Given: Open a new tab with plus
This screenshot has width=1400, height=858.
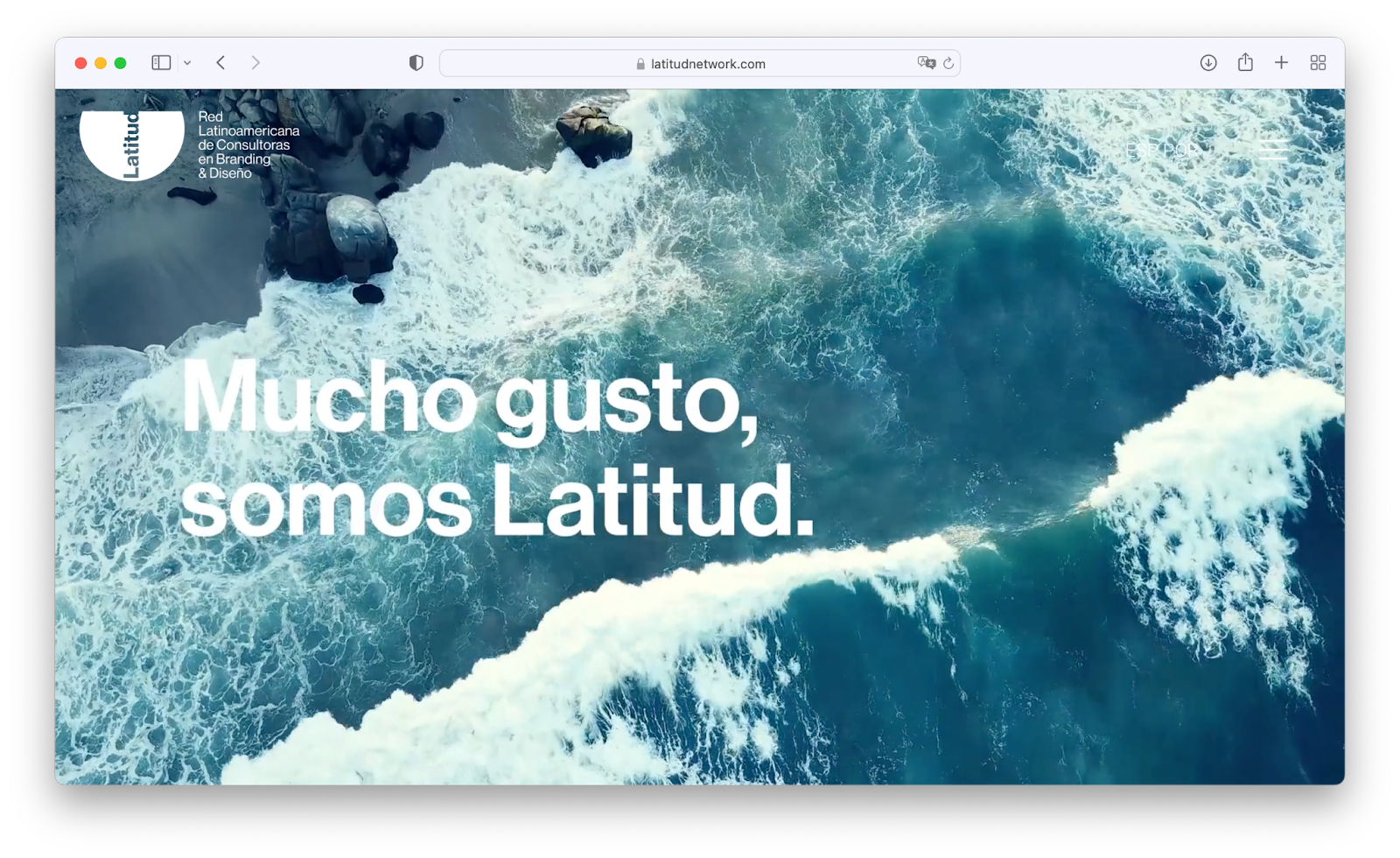Looking at the screenshot, I should pos(1281,63).
